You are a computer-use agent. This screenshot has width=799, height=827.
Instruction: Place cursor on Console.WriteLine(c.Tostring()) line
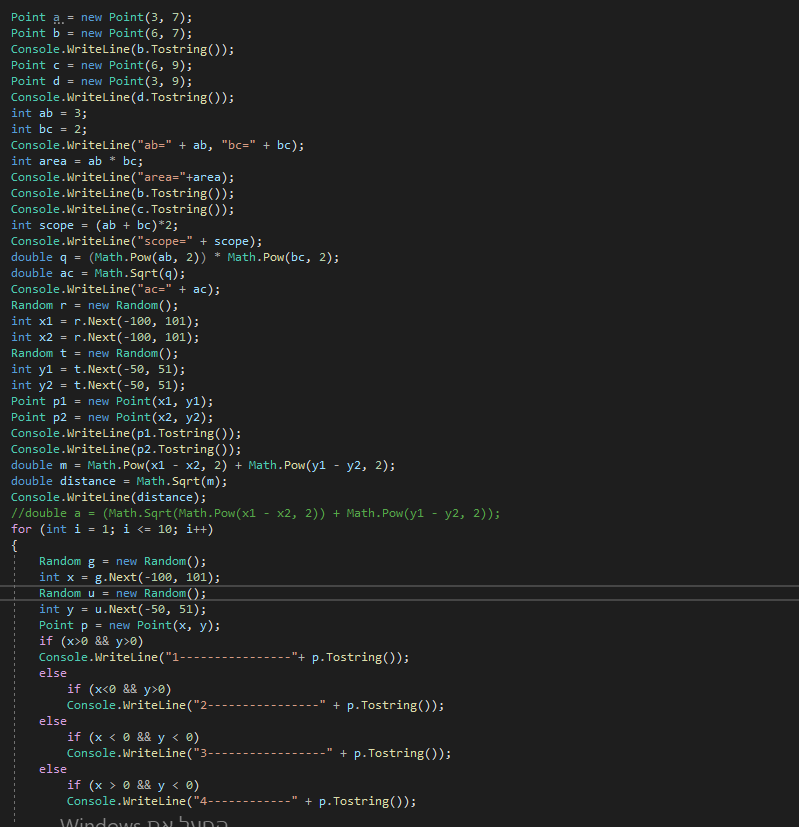(x=122, y=209)
